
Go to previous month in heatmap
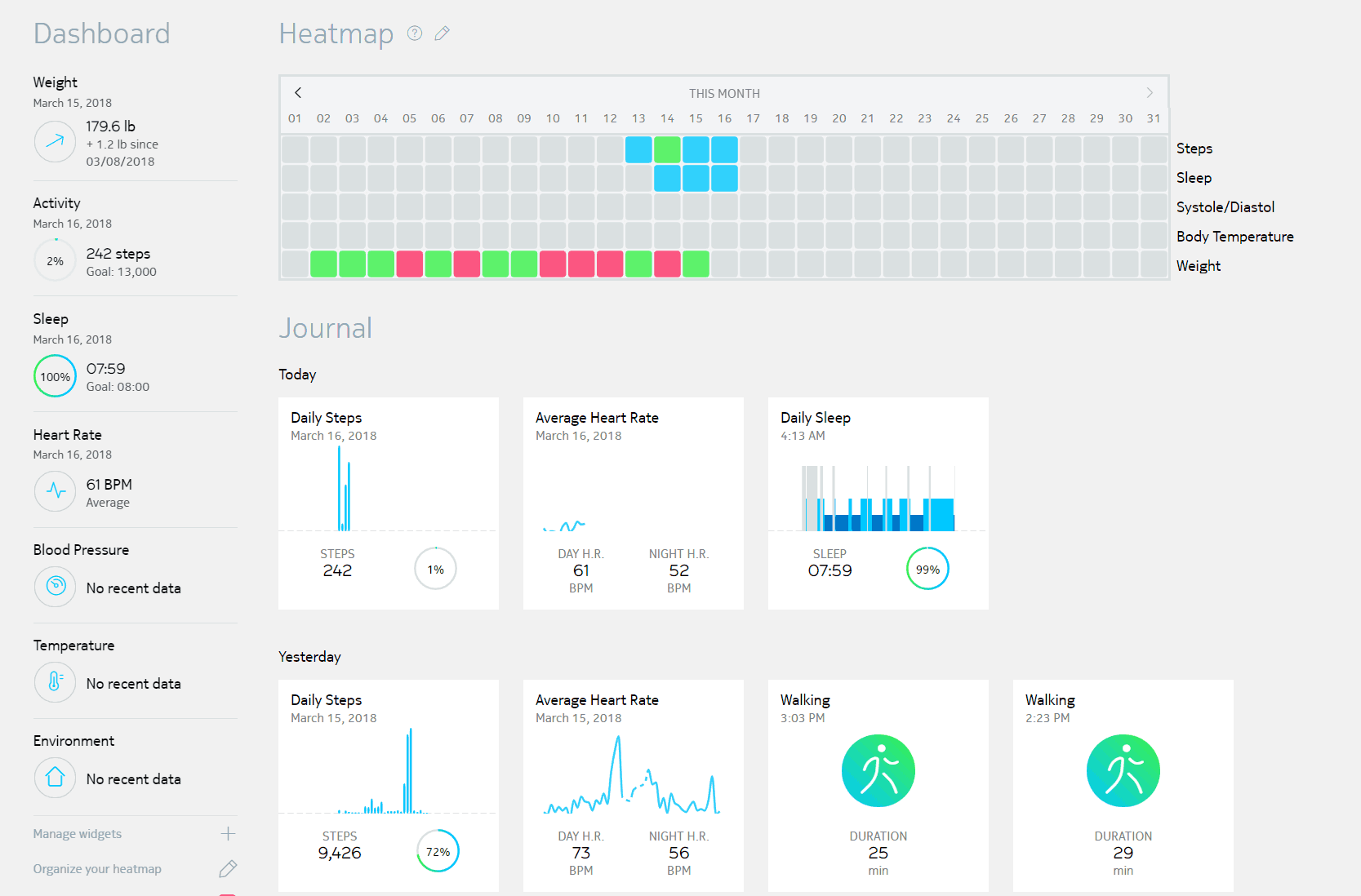(298, 93)
